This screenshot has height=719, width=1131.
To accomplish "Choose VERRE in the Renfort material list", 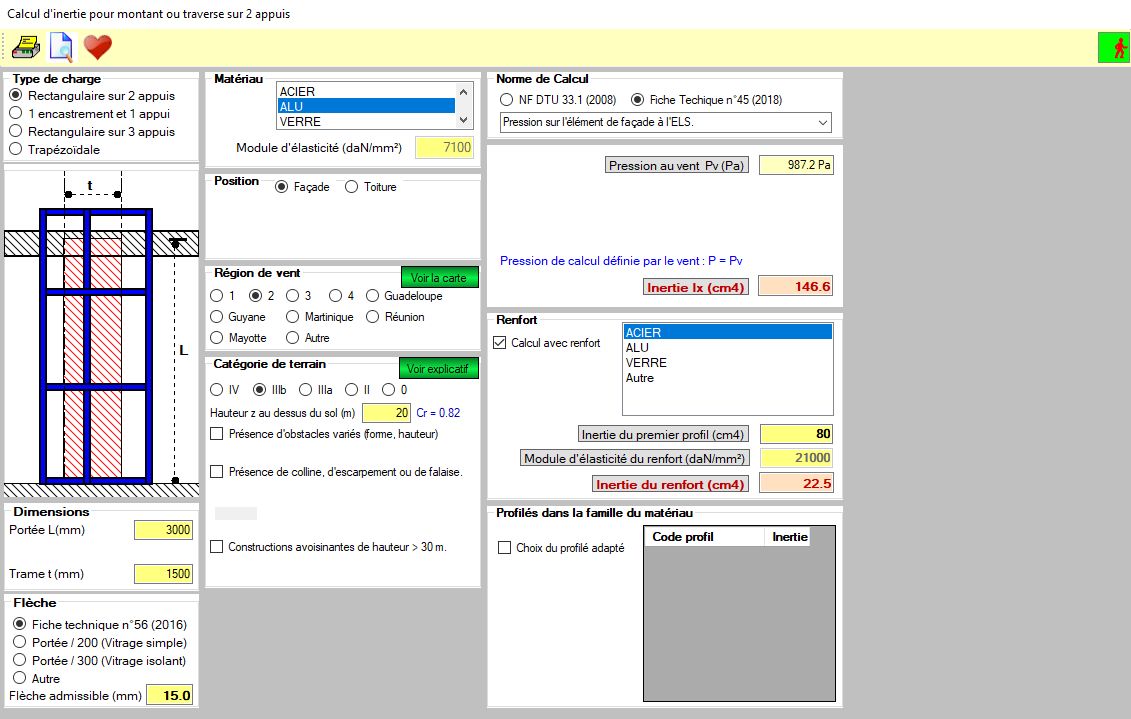I will tap(647, 363).
